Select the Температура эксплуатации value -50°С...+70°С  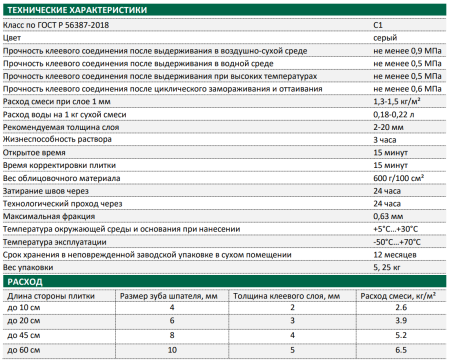coord(397,242)
